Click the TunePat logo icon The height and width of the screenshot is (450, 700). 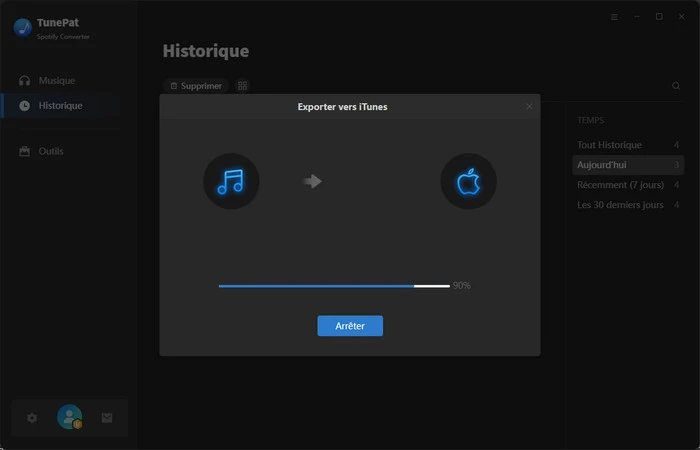click(22, 27)
